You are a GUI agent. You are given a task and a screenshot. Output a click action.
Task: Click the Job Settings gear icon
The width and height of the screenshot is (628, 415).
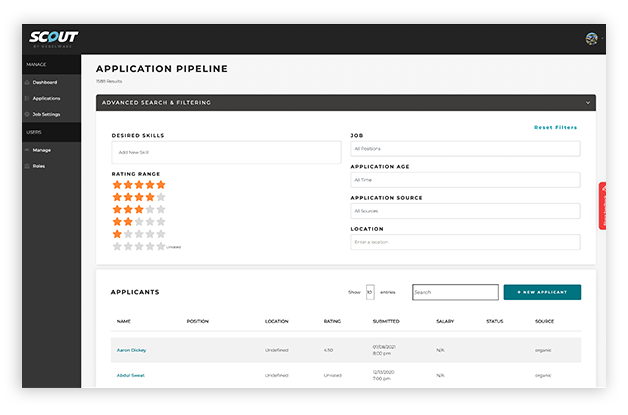pyautogui.click(x=27, y=114)
